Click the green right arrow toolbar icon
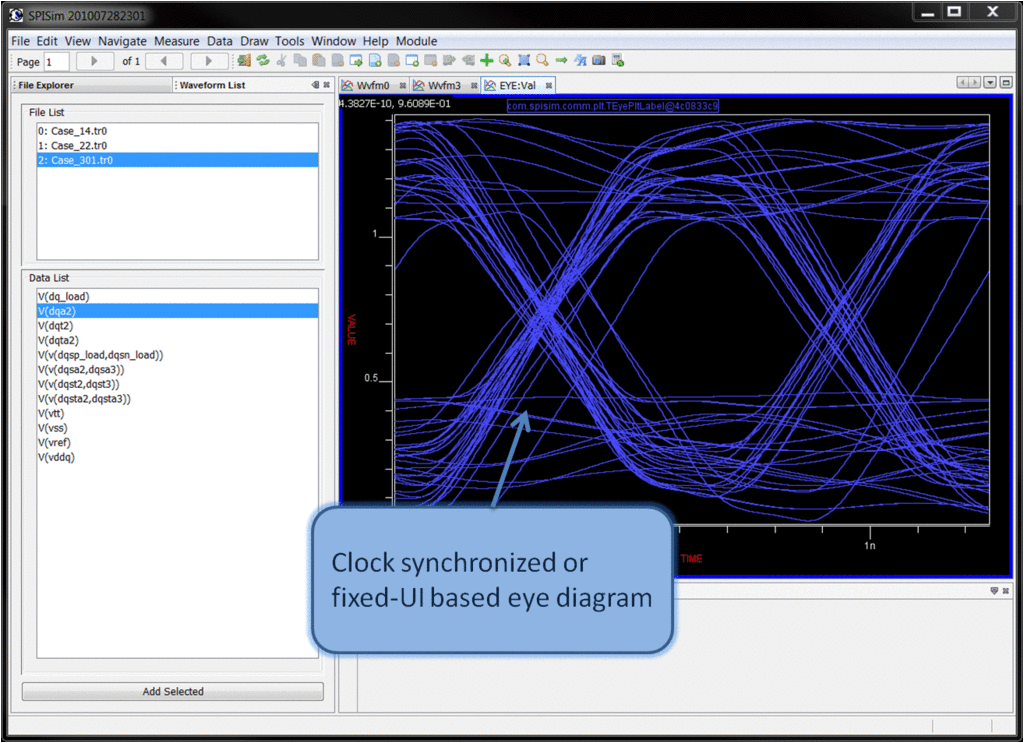1024x743 pixels. tap(561, 61)
